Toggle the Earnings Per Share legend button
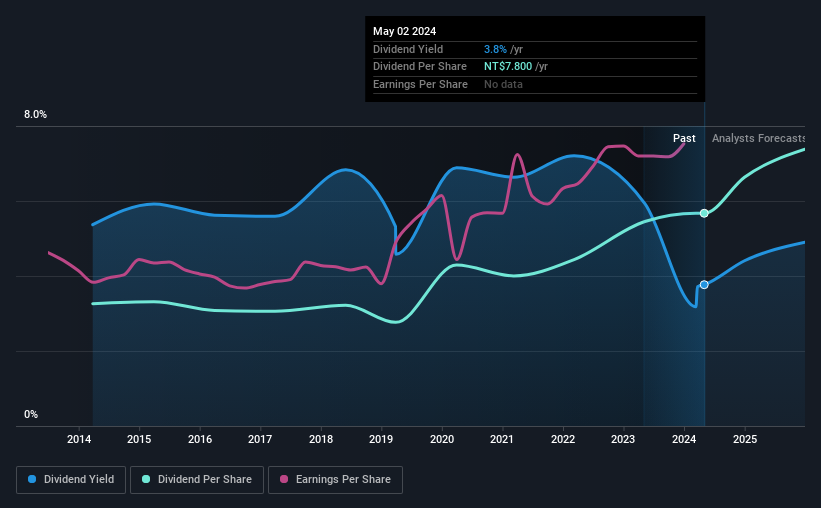 335,480
